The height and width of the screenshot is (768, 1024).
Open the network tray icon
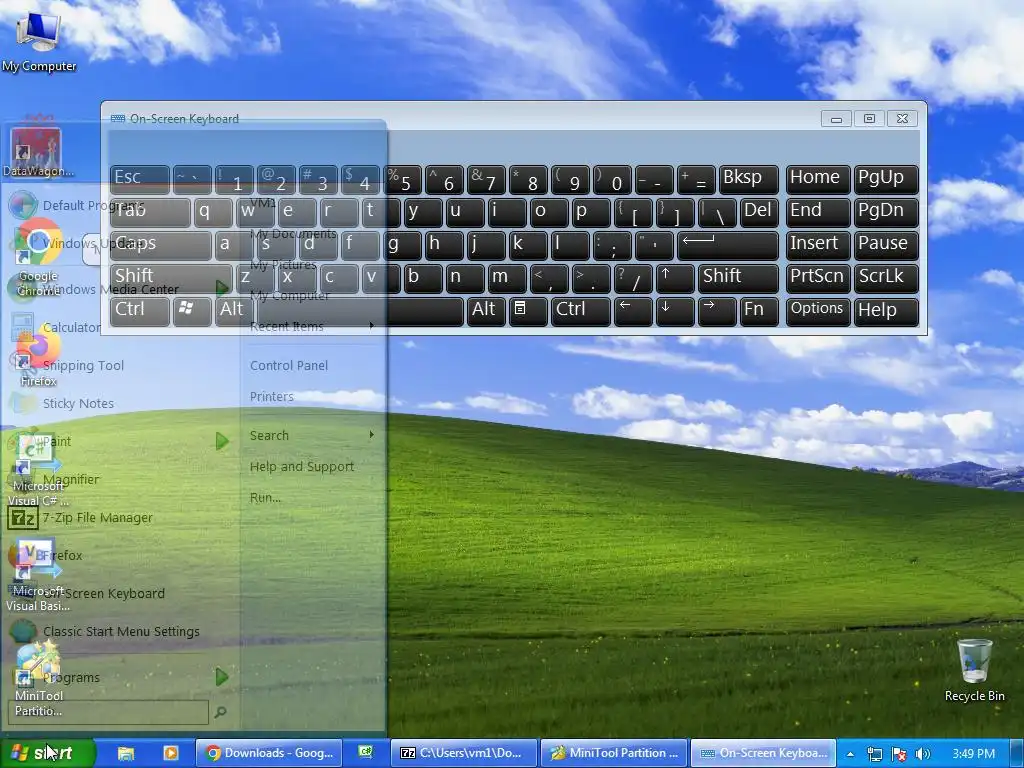(874, 754)
